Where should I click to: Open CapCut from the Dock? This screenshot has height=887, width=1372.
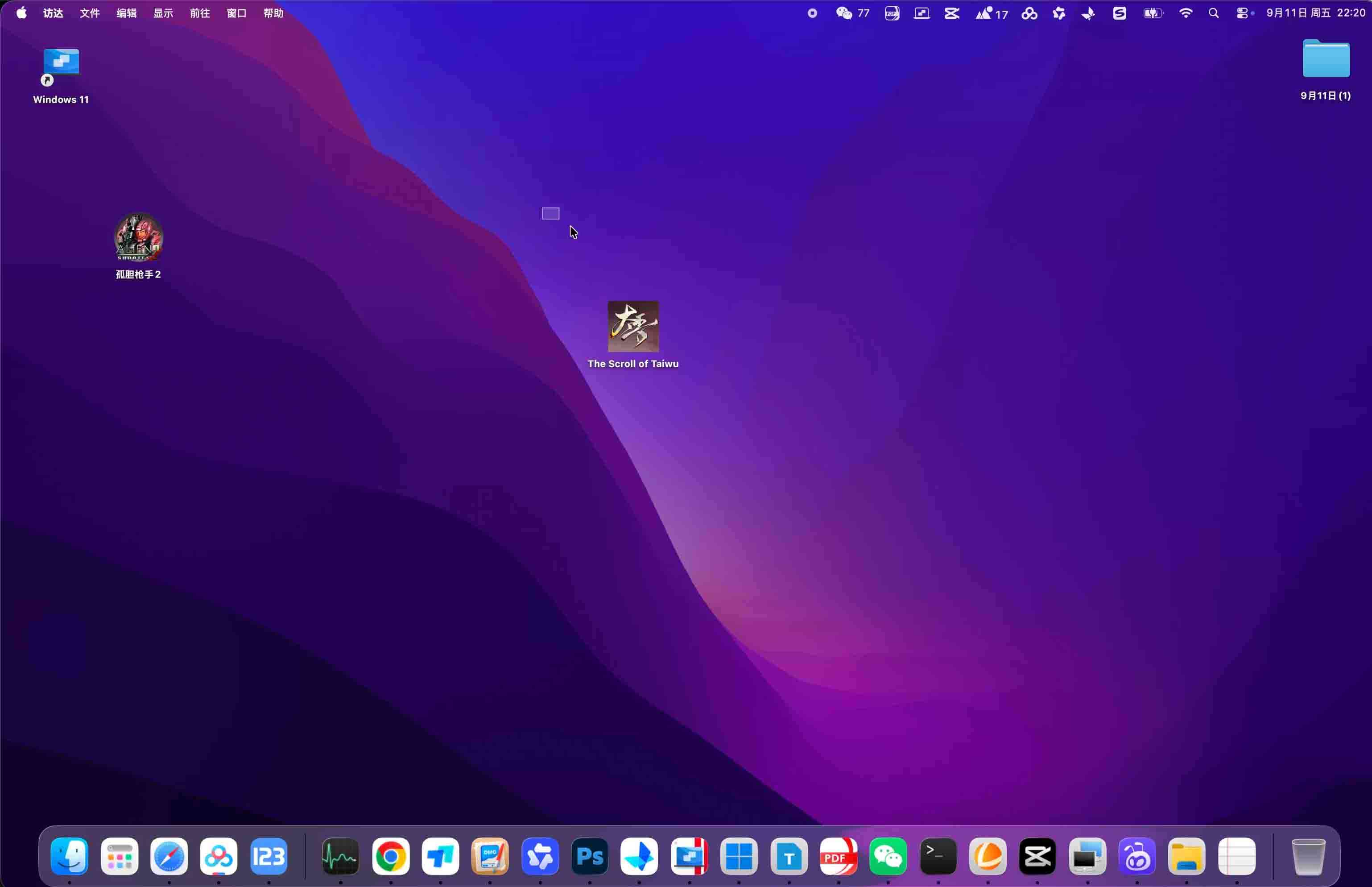click(x=1037, y=857)
